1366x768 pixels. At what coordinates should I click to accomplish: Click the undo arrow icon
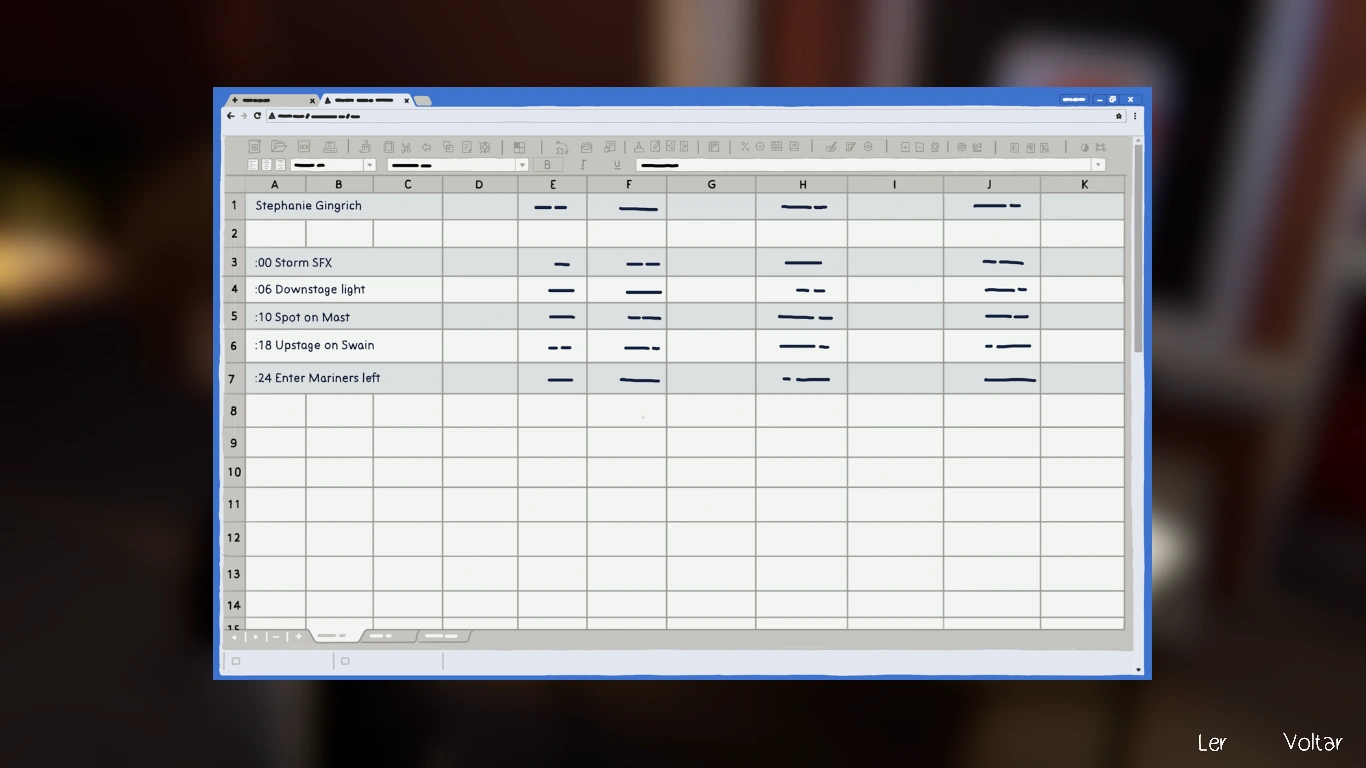[x=426, y=147]
